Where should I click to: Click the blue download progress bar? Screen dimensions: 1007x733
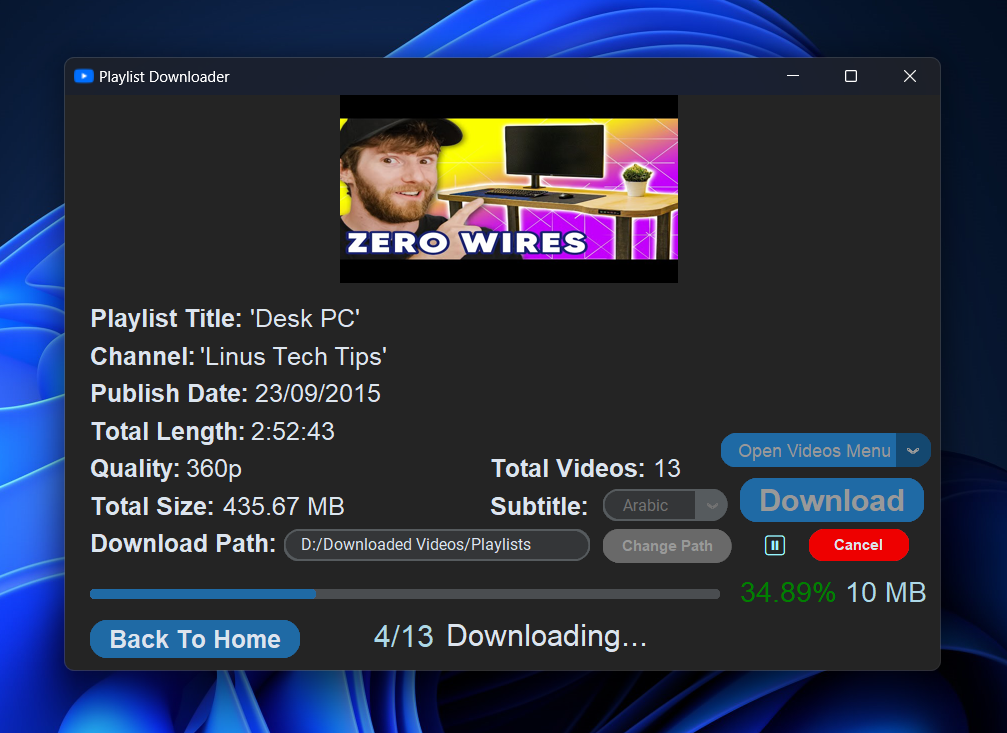coord(405,594)
